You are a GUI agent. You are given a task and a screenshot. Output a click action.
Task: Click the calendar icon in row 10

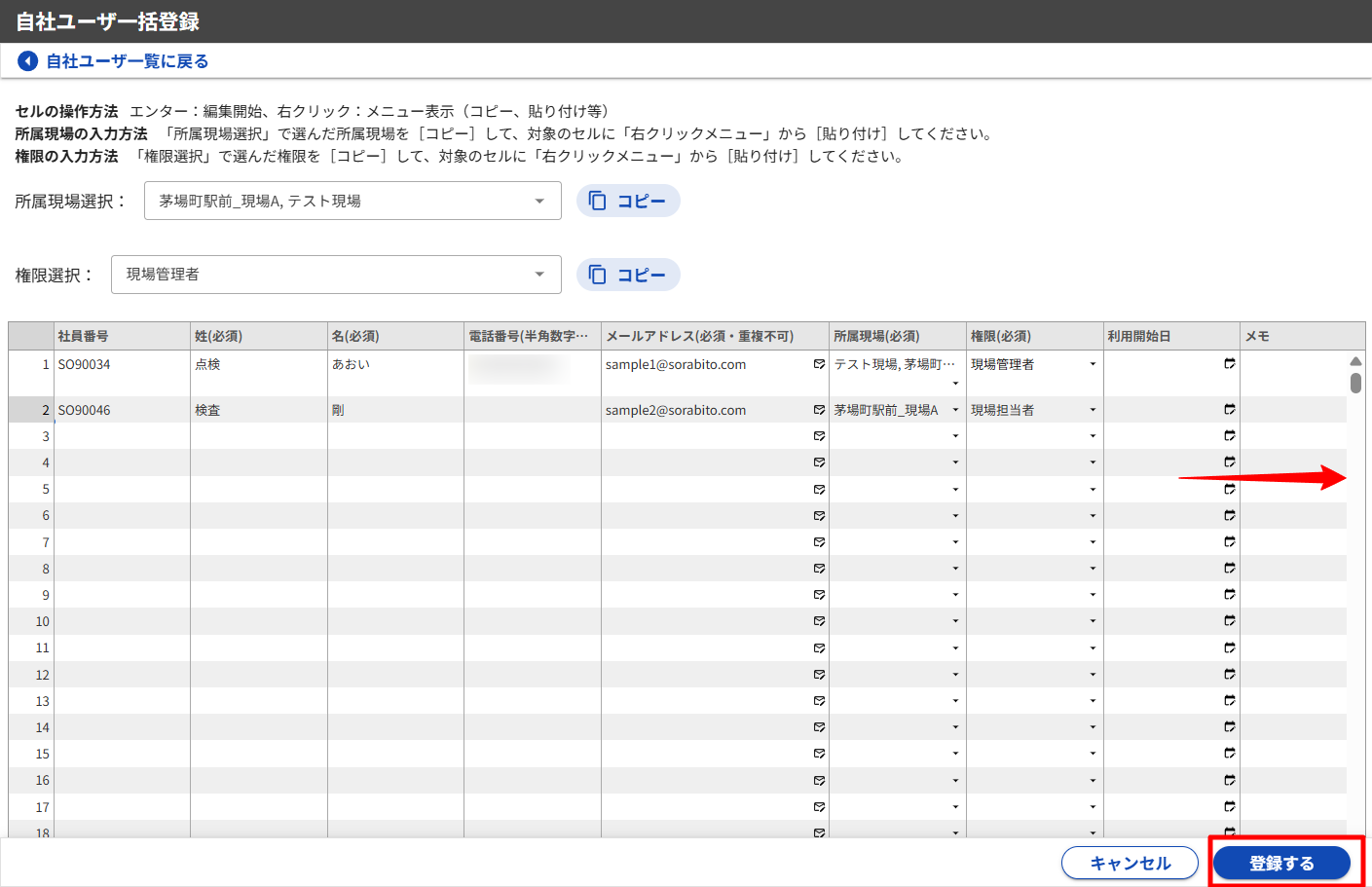[1230, 621]
